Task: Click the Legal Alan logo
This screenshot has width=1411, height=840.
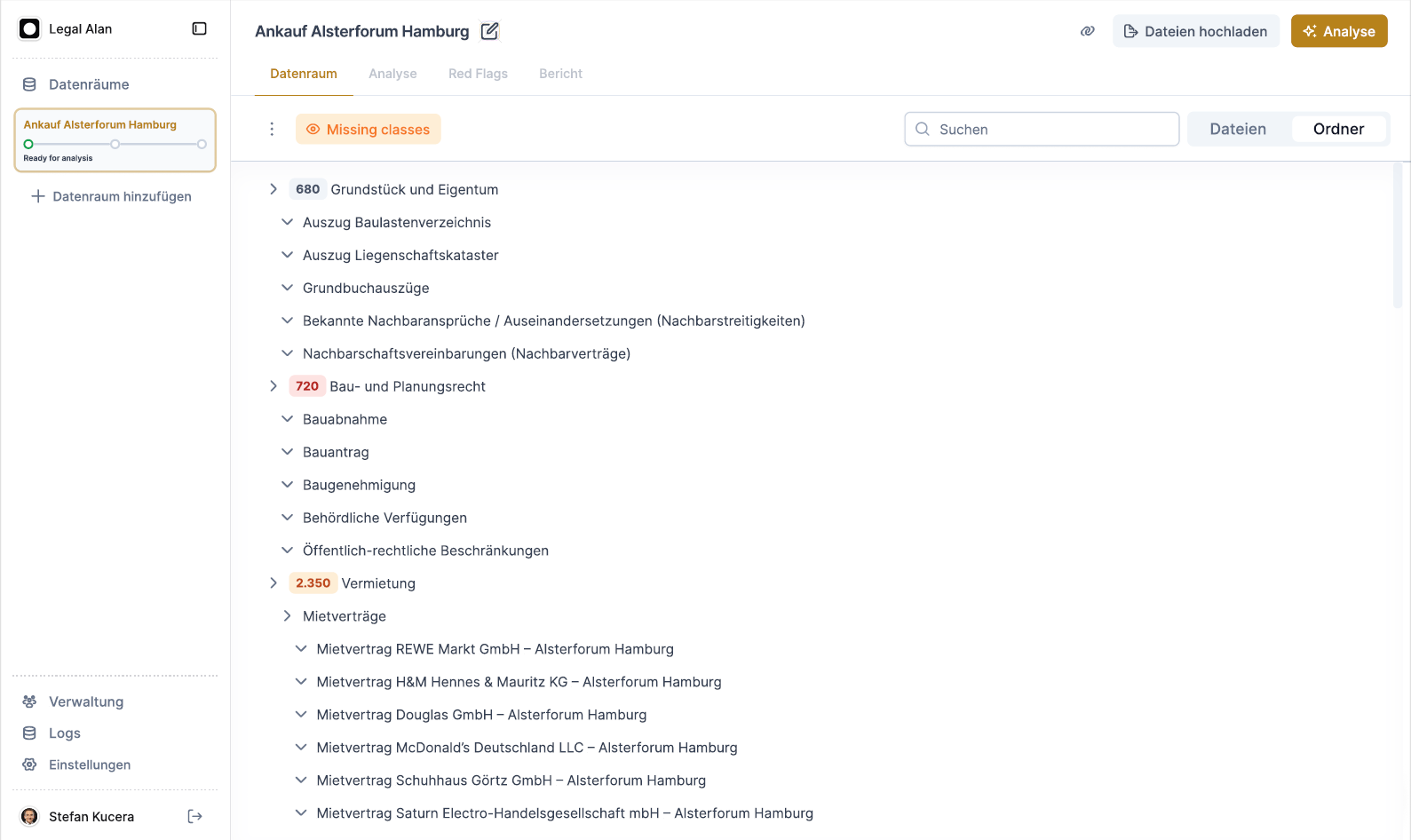Action: (30, 29)
